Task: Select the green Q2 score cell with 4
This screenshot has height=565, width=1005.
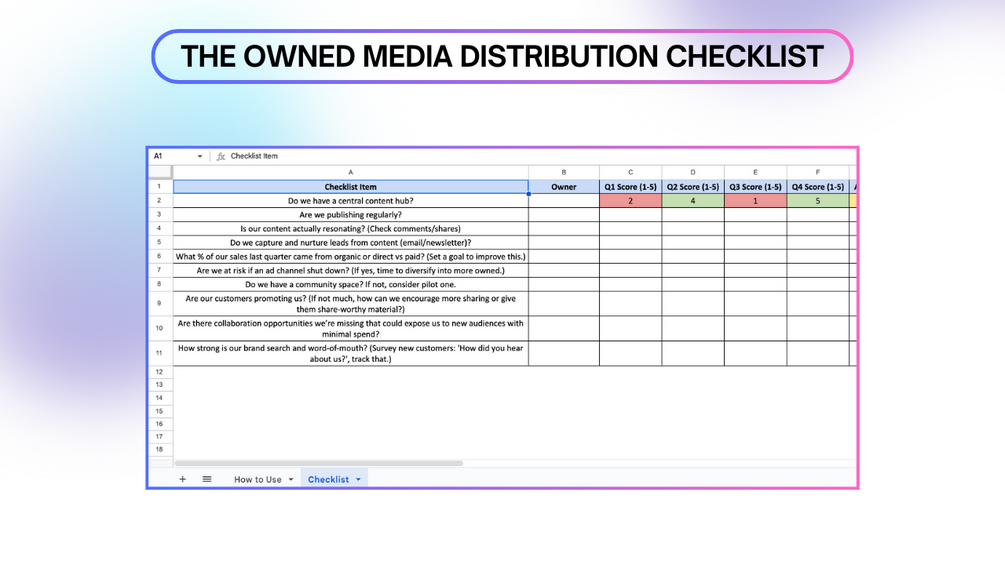Action: pyautogui.click(x=693, y=201)
